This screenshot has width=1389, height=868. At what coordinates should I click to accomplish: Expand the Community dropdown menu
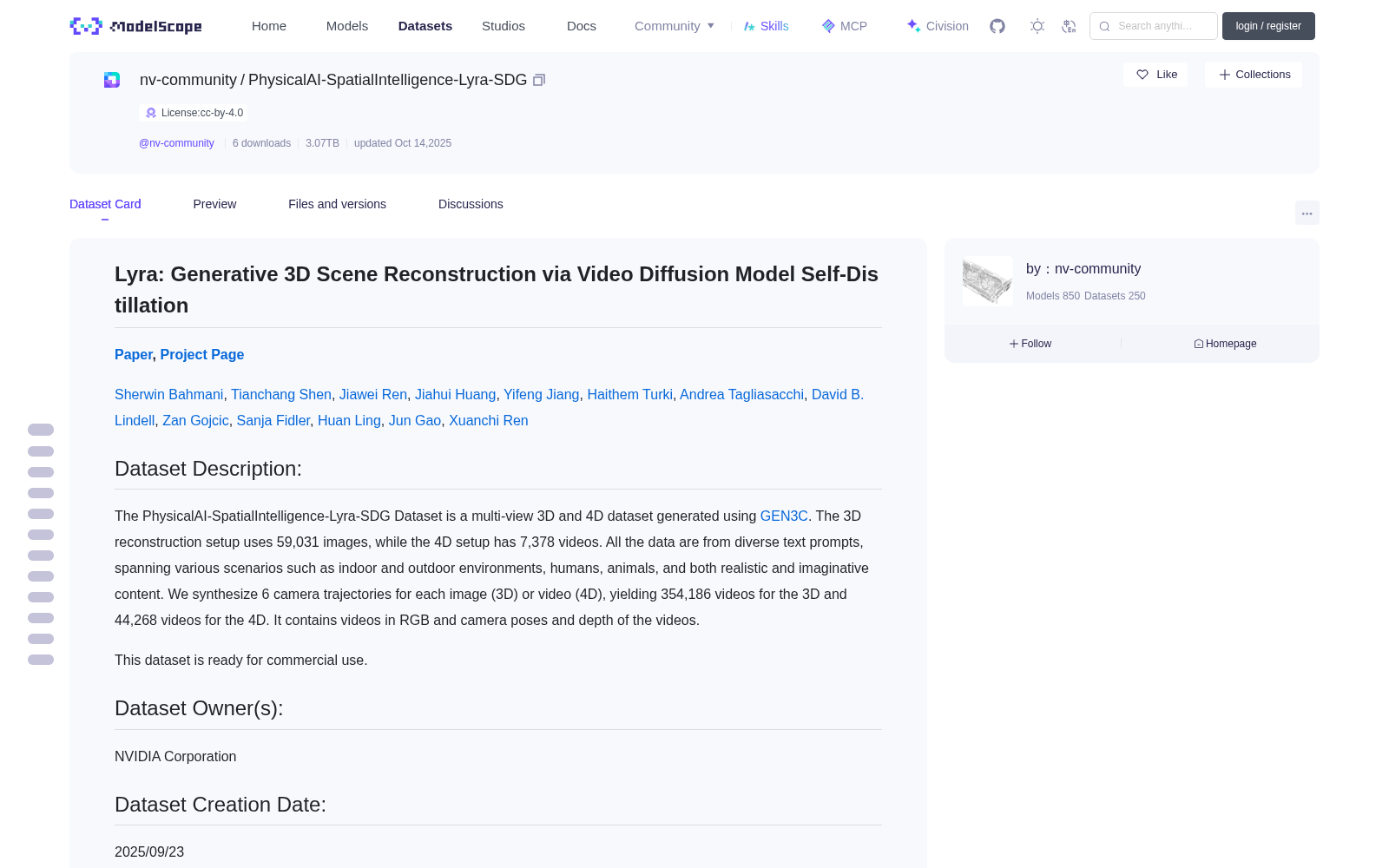click(675, 26)
